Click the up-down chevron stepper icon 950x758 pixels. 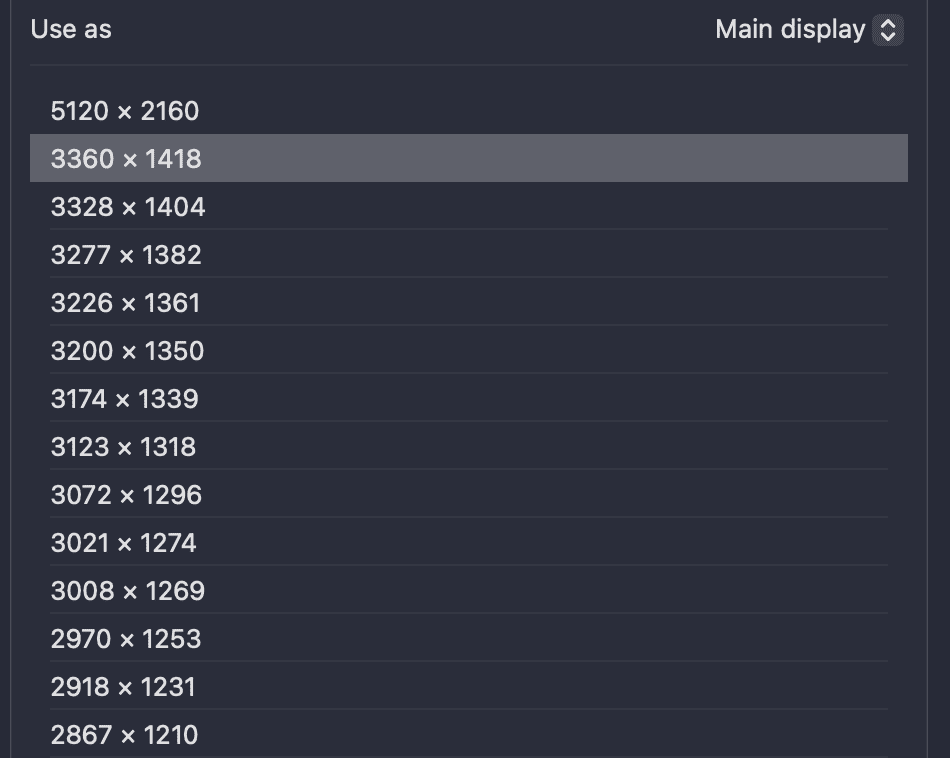[887, 29]
